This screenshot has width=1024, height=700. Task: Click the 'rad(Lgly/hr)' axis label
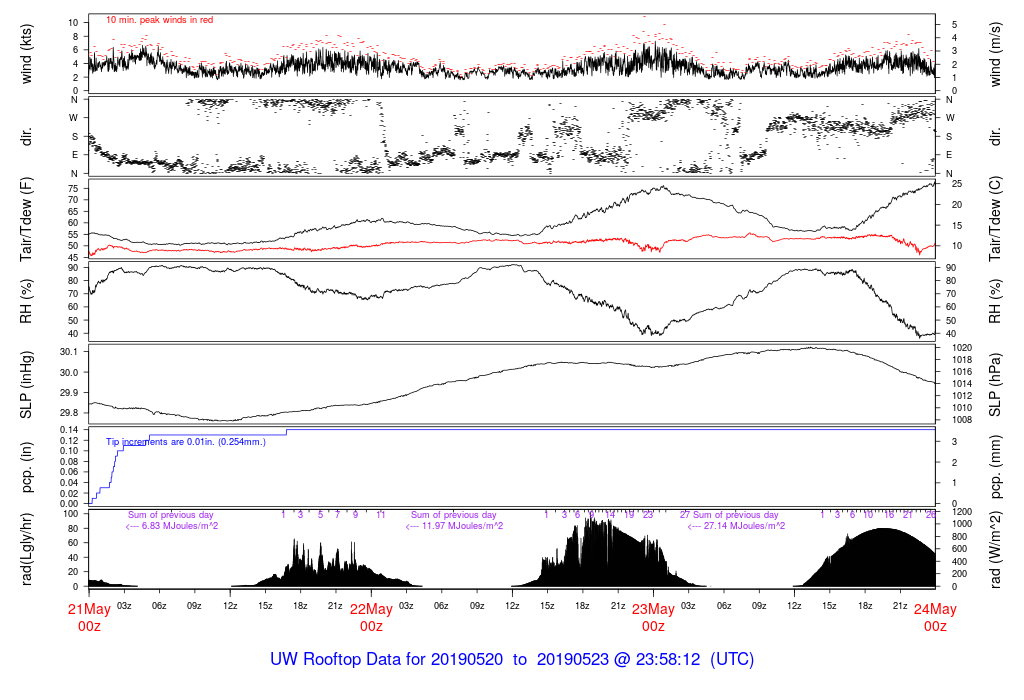[26, 549]
